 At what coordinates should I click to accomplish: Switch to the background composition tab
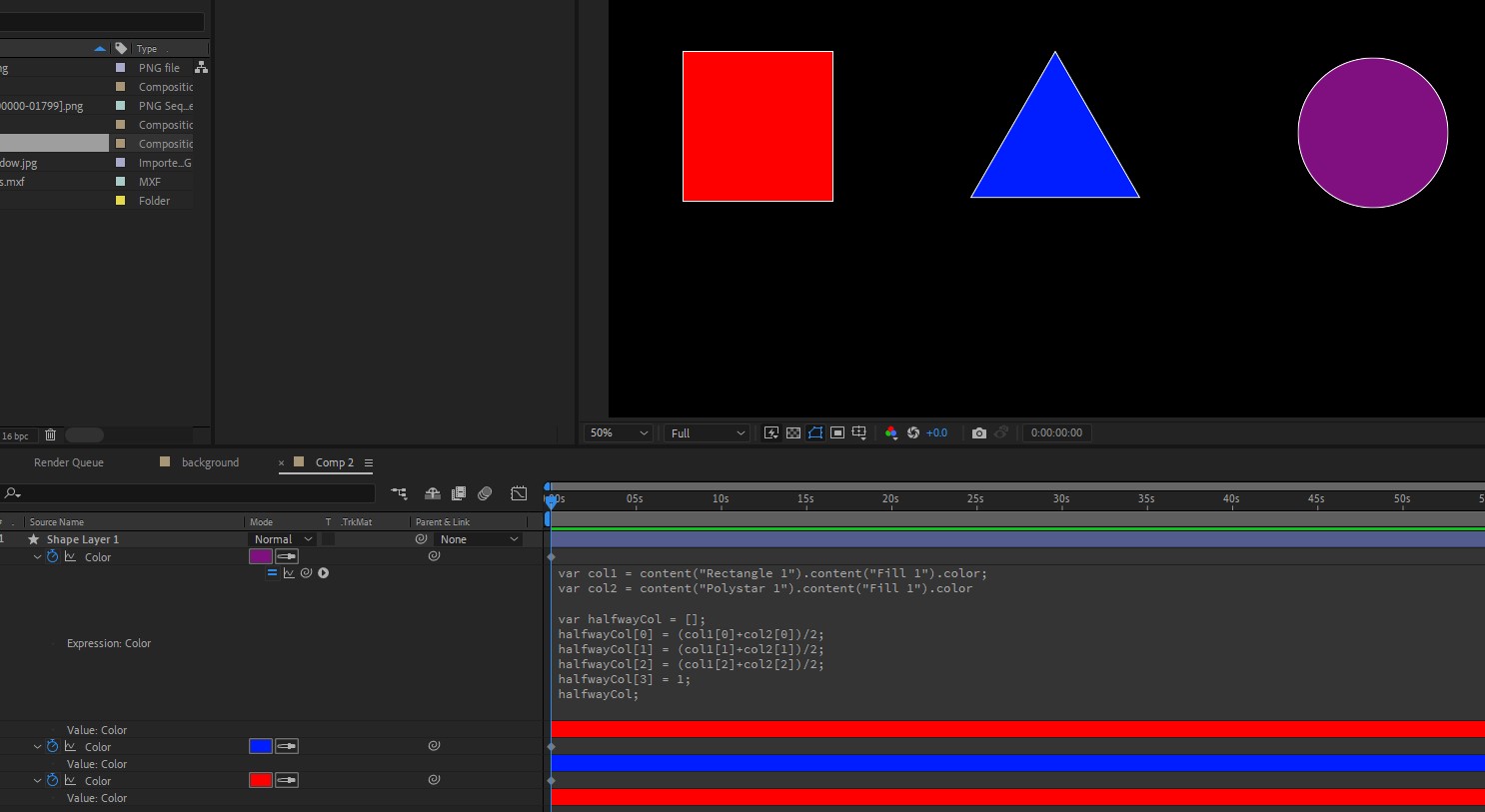pos(209,461)
